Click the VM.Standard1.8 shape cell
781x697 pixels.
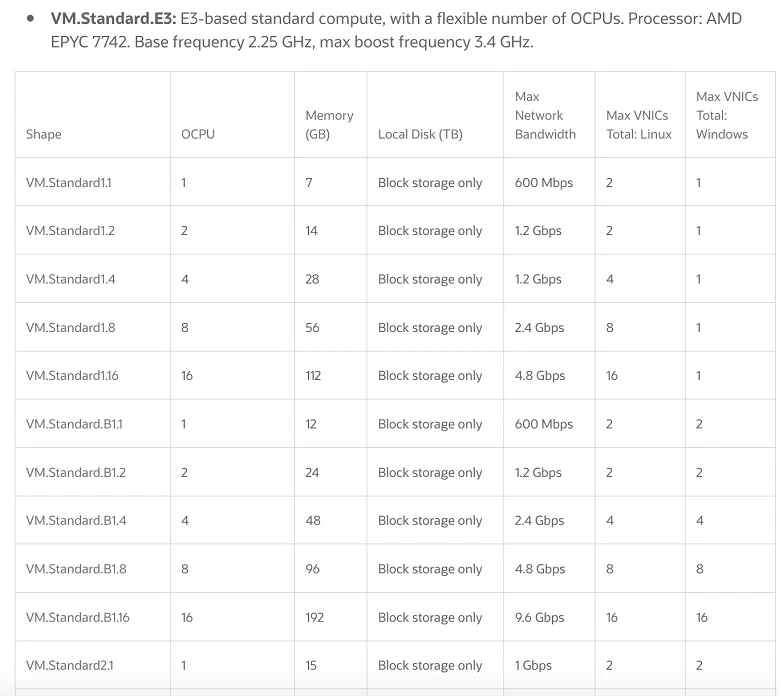pos(70,328)
